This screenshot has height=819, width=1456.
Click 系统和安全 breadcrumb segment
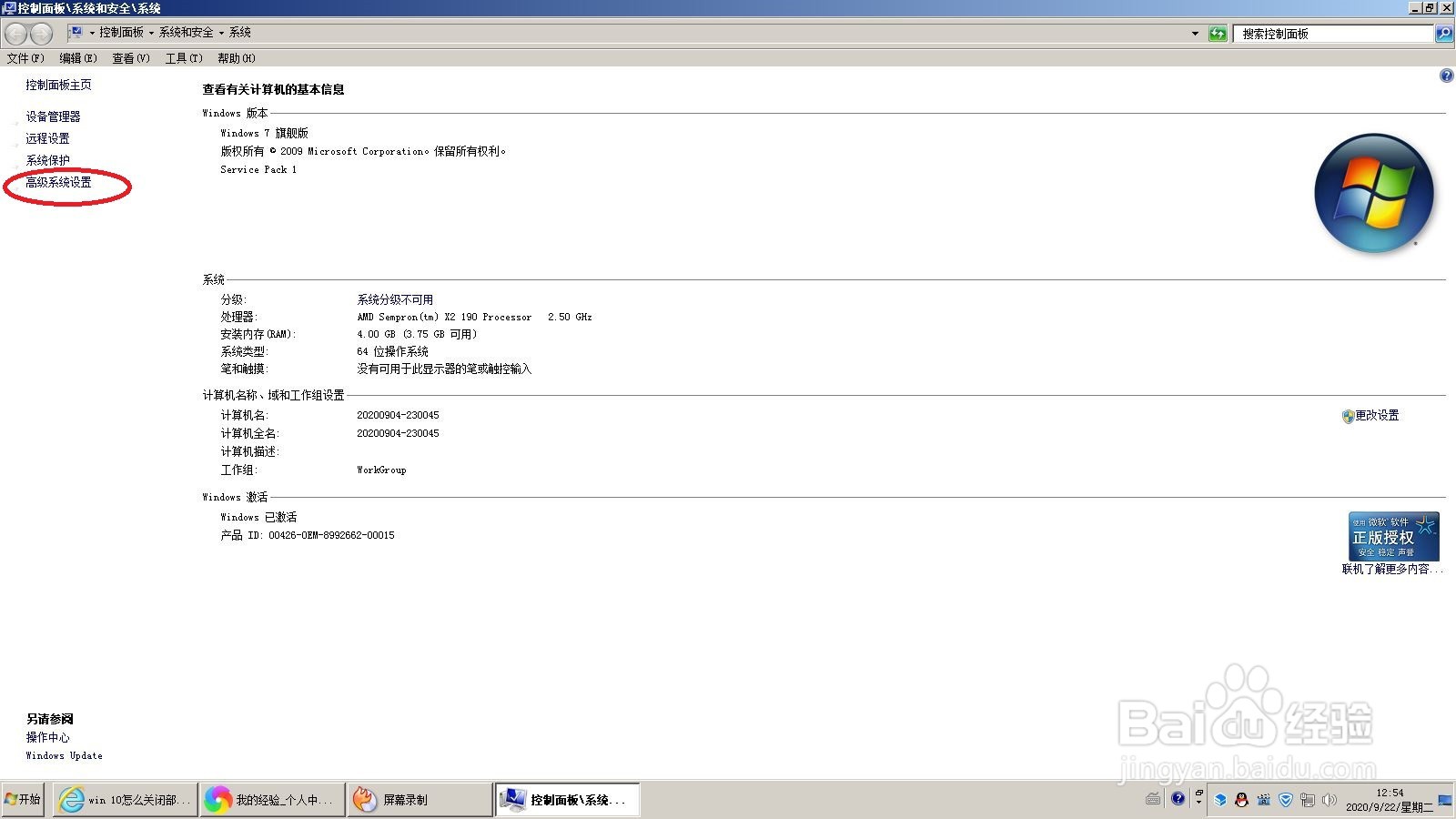[x=186, y=33]
